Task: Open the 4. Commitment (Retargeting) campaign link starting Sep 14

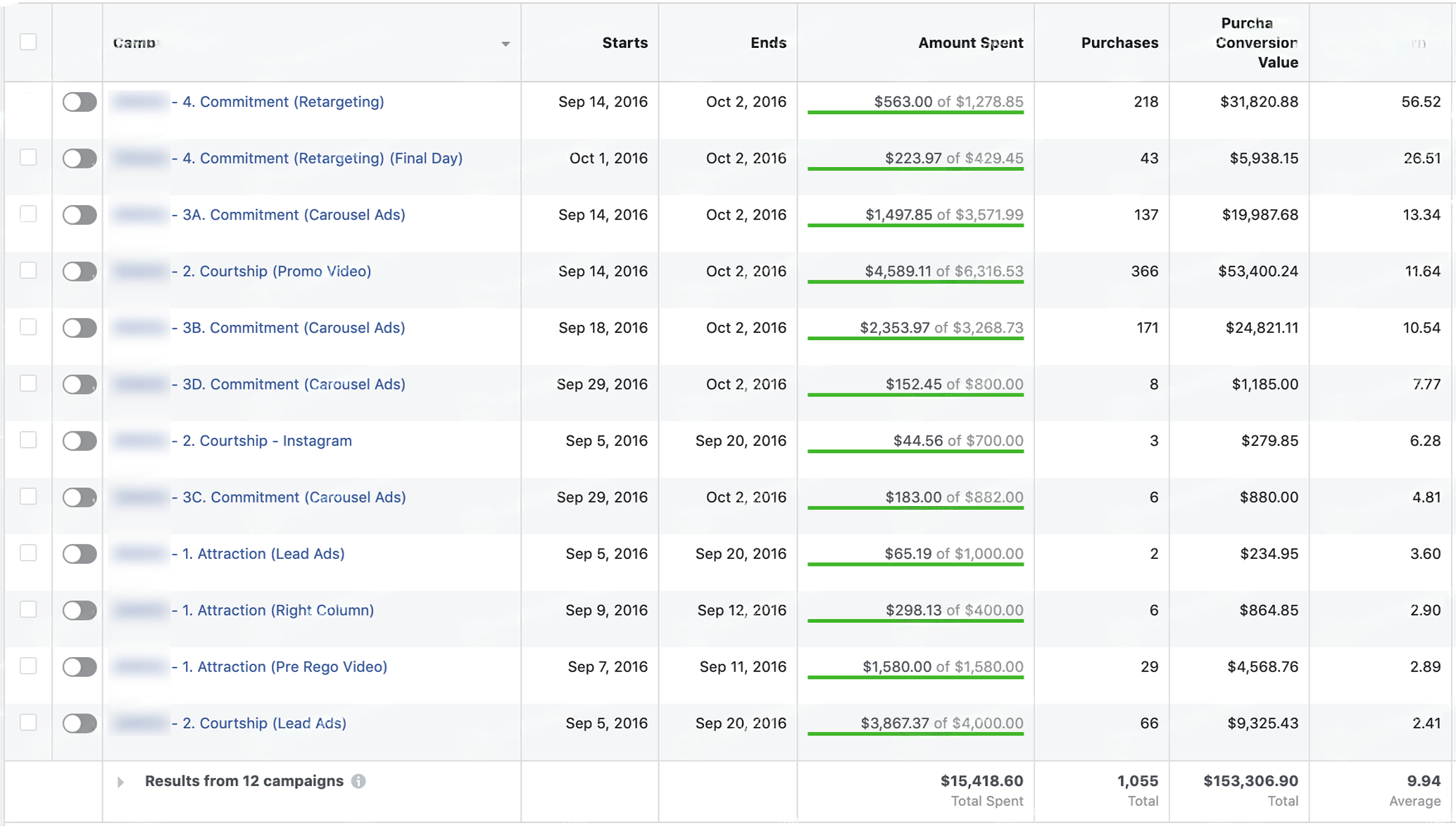Action: 278,102
